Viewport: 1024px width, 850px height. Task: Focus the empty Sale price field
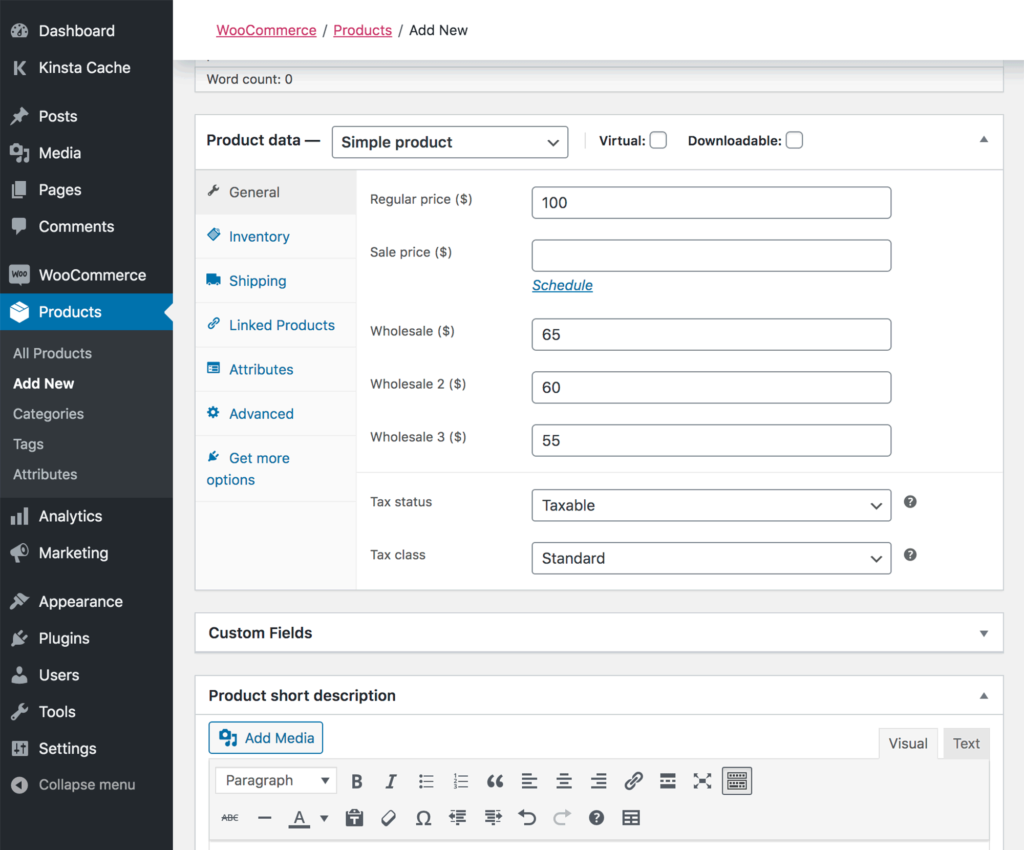pyautogui.click(x=711, y=255)
